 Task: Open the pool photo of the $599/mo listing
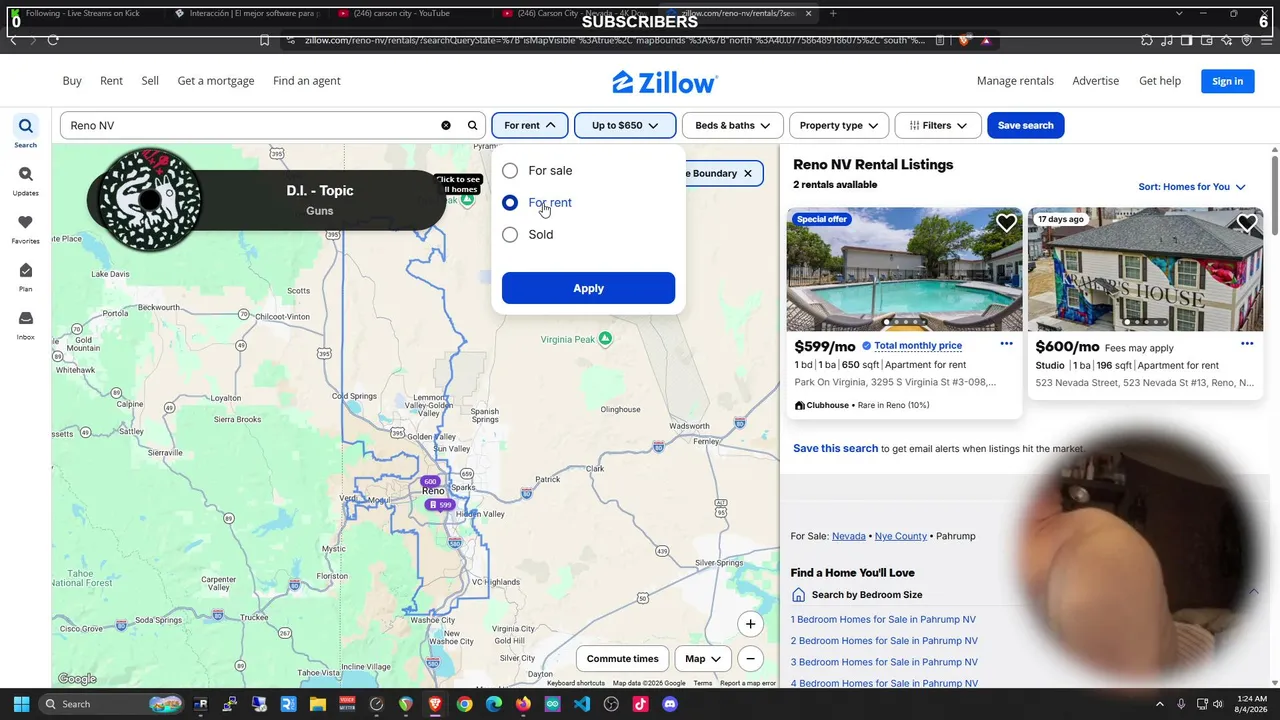904,269
